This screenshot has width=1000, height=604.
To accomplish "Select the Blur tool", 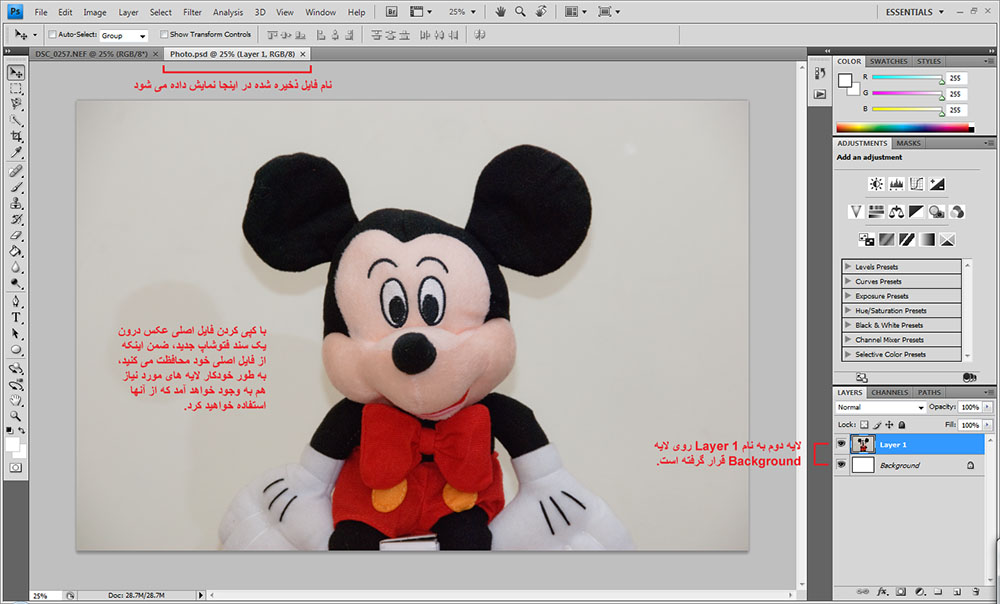I will 16,267.
